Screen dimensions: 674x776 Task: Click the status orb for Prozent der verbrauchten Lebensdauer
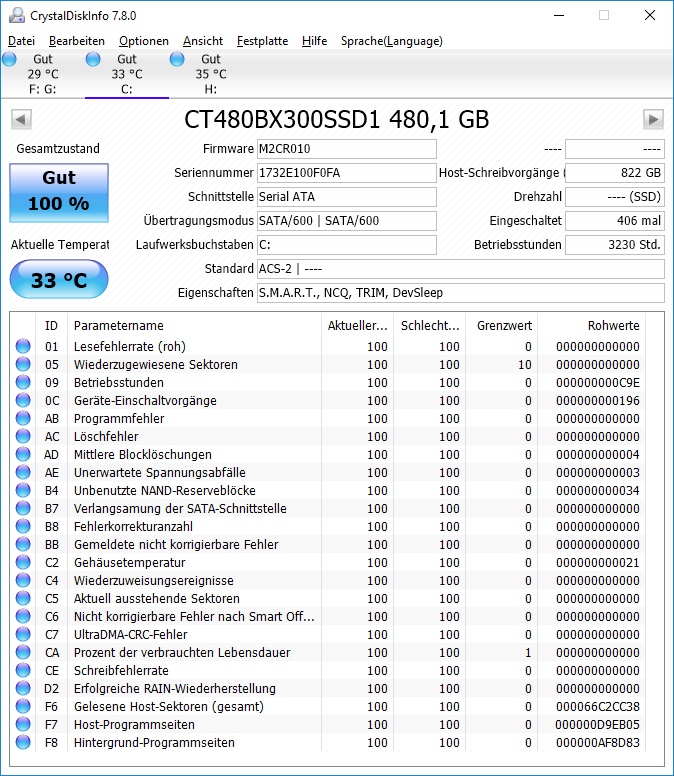pyautogui.click(x=23, y=652)
